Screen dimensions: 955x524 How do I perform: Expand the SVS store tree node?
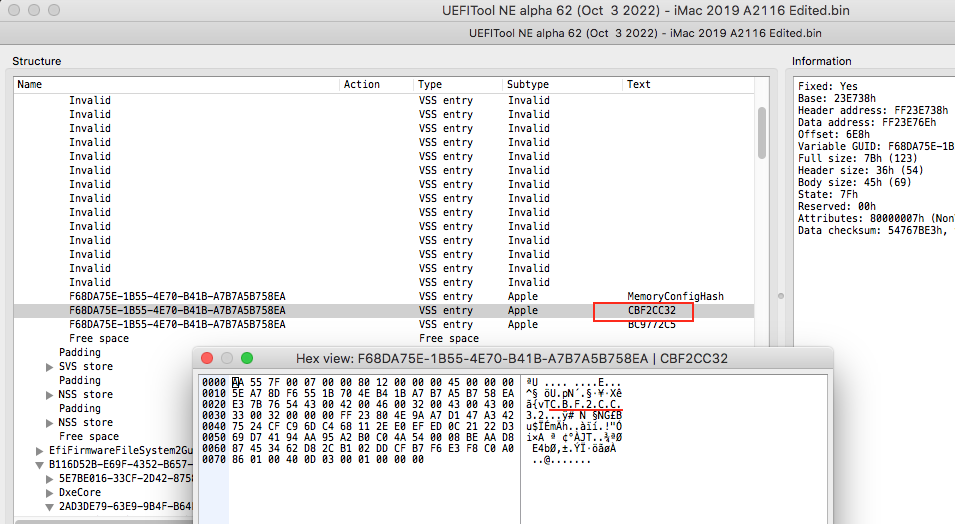click(49, 367)
